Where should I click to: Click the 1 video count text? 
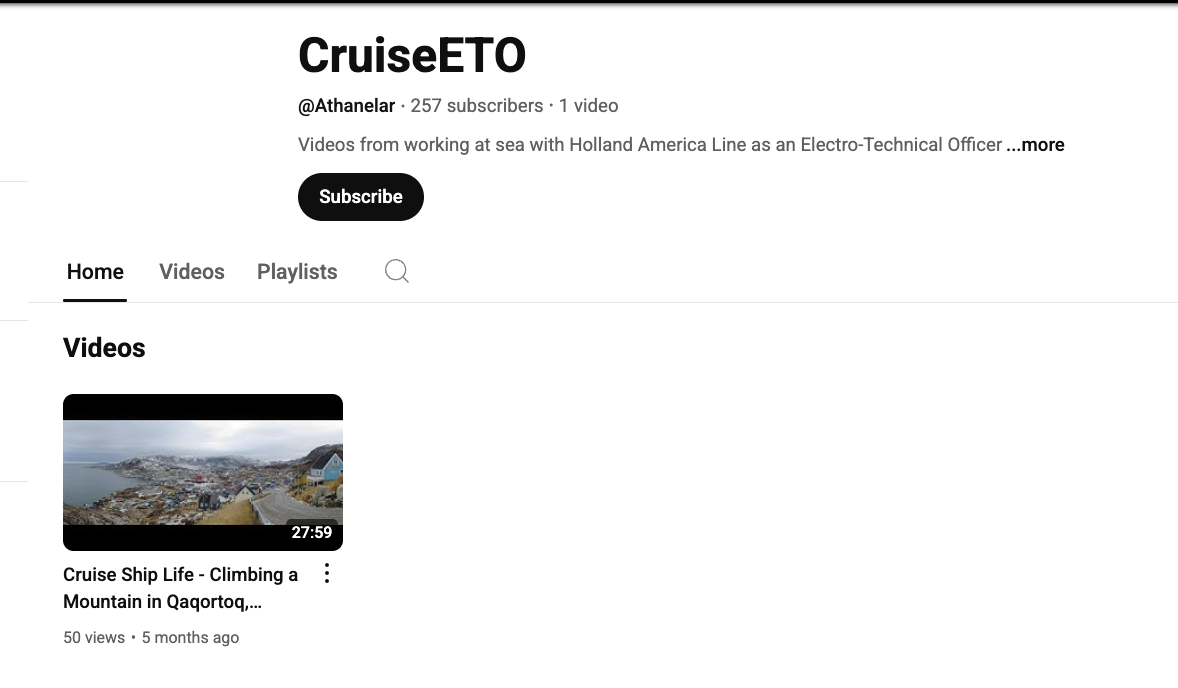[588, 106]
